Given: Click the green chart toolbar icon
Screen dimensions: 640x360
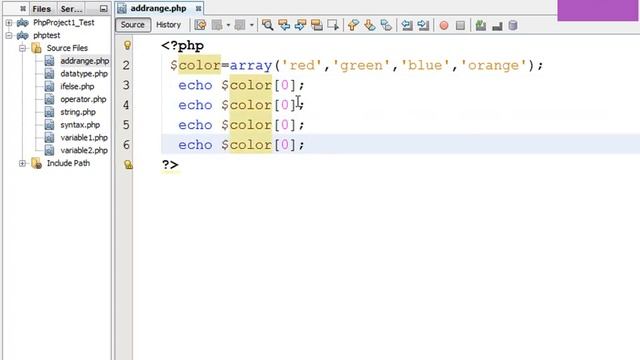Looking at the screenshot, I should point(481,25).
